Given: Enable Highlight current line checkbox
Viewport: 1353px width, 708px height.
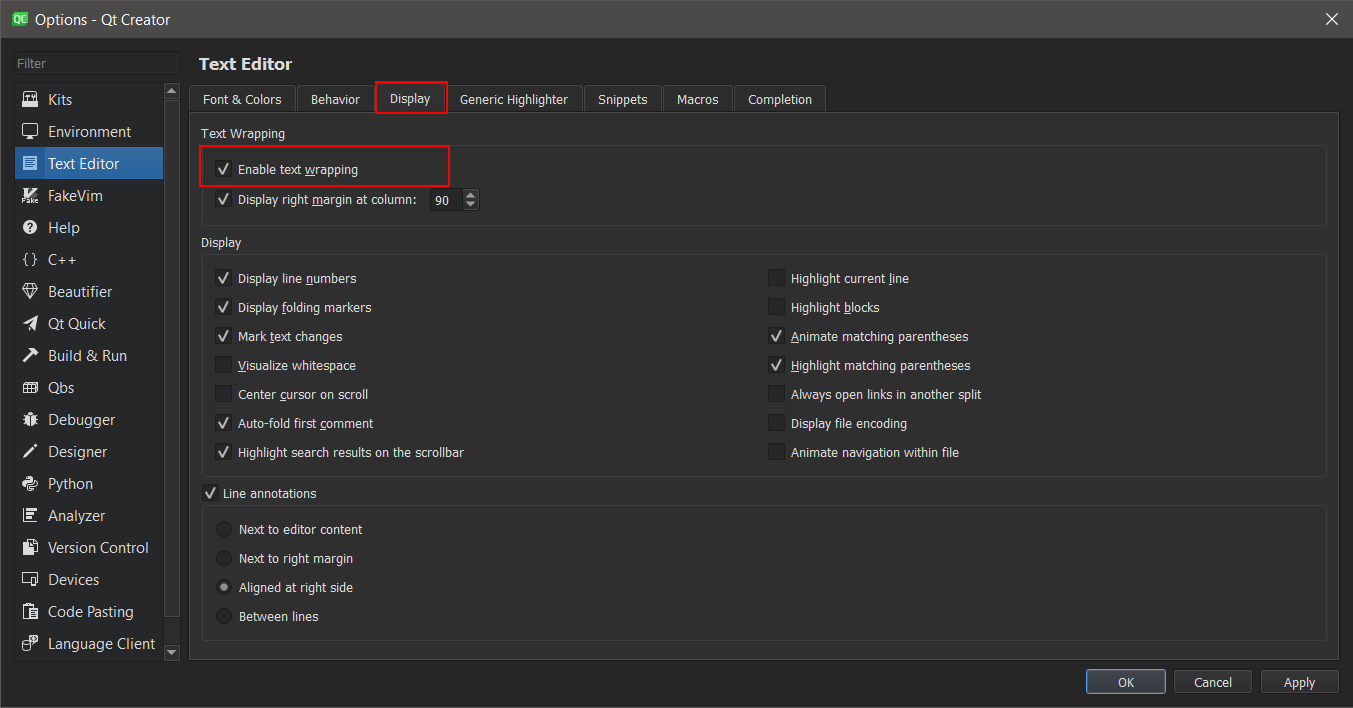Looking at the screenshot, I should coord(777,279).
